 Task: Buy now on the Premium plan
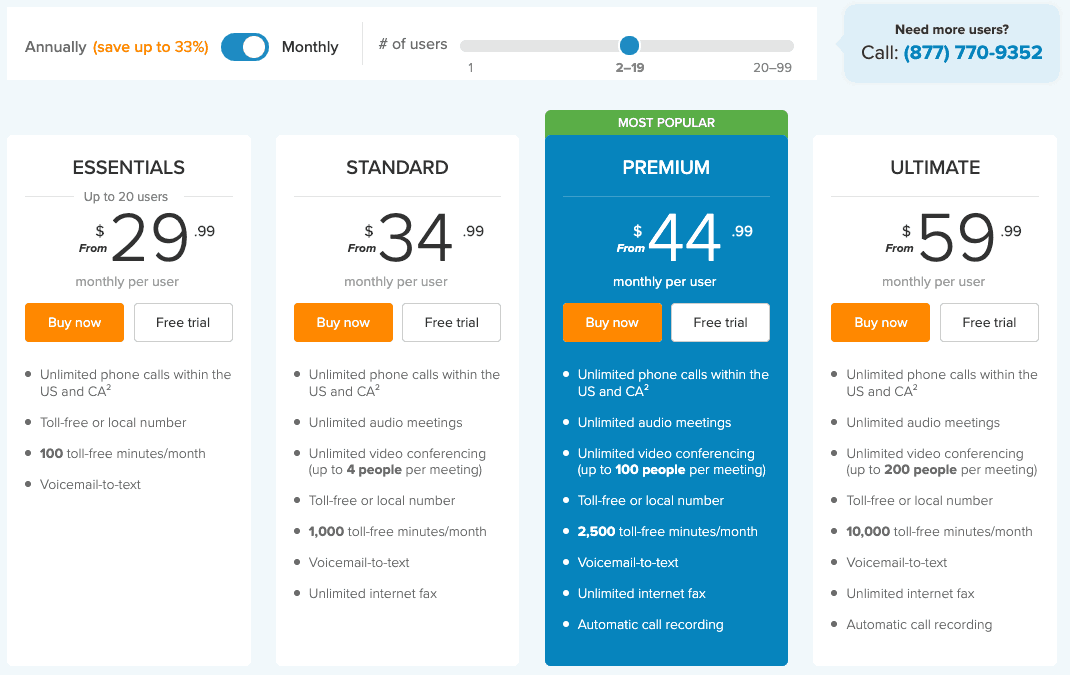pyautogui.click(x=612, y=322)
